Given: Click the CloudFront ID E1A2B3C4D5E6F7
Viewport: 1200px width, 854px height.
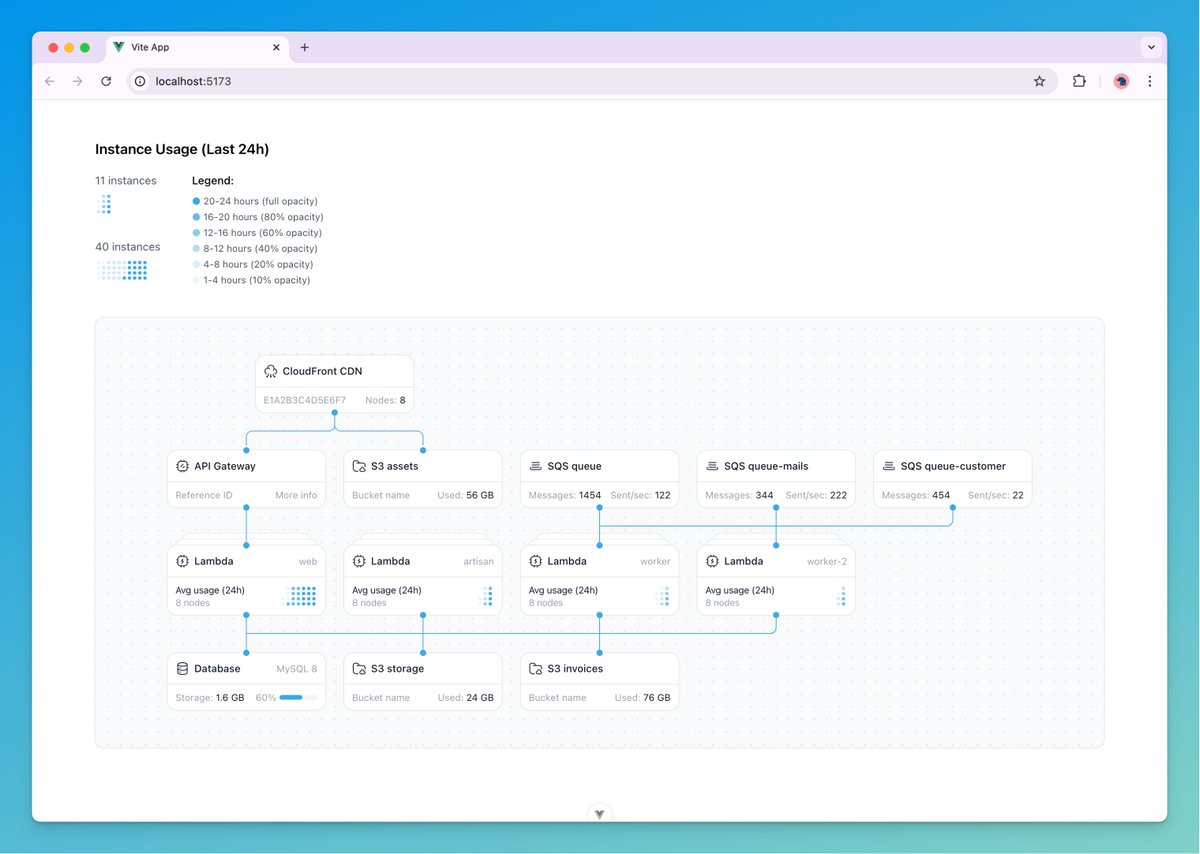Looking at the screenshot, I should [x=305, y=400].
